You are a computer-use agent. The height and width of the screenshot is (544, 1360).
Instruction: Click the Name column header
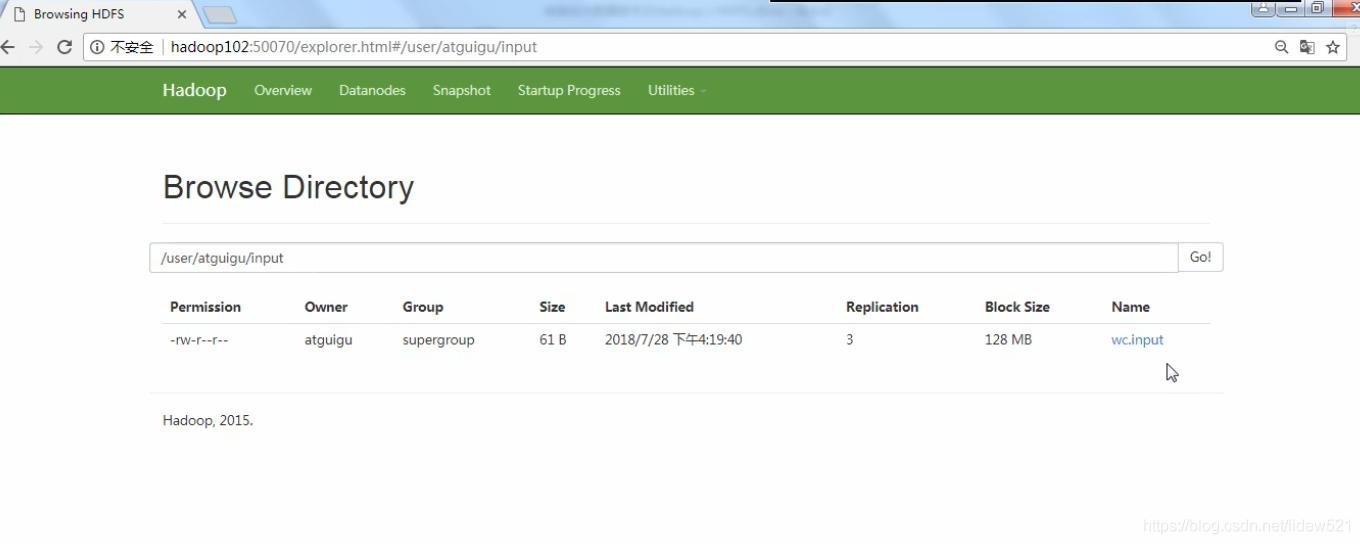pyautogui.click(x=1130, y=307)
